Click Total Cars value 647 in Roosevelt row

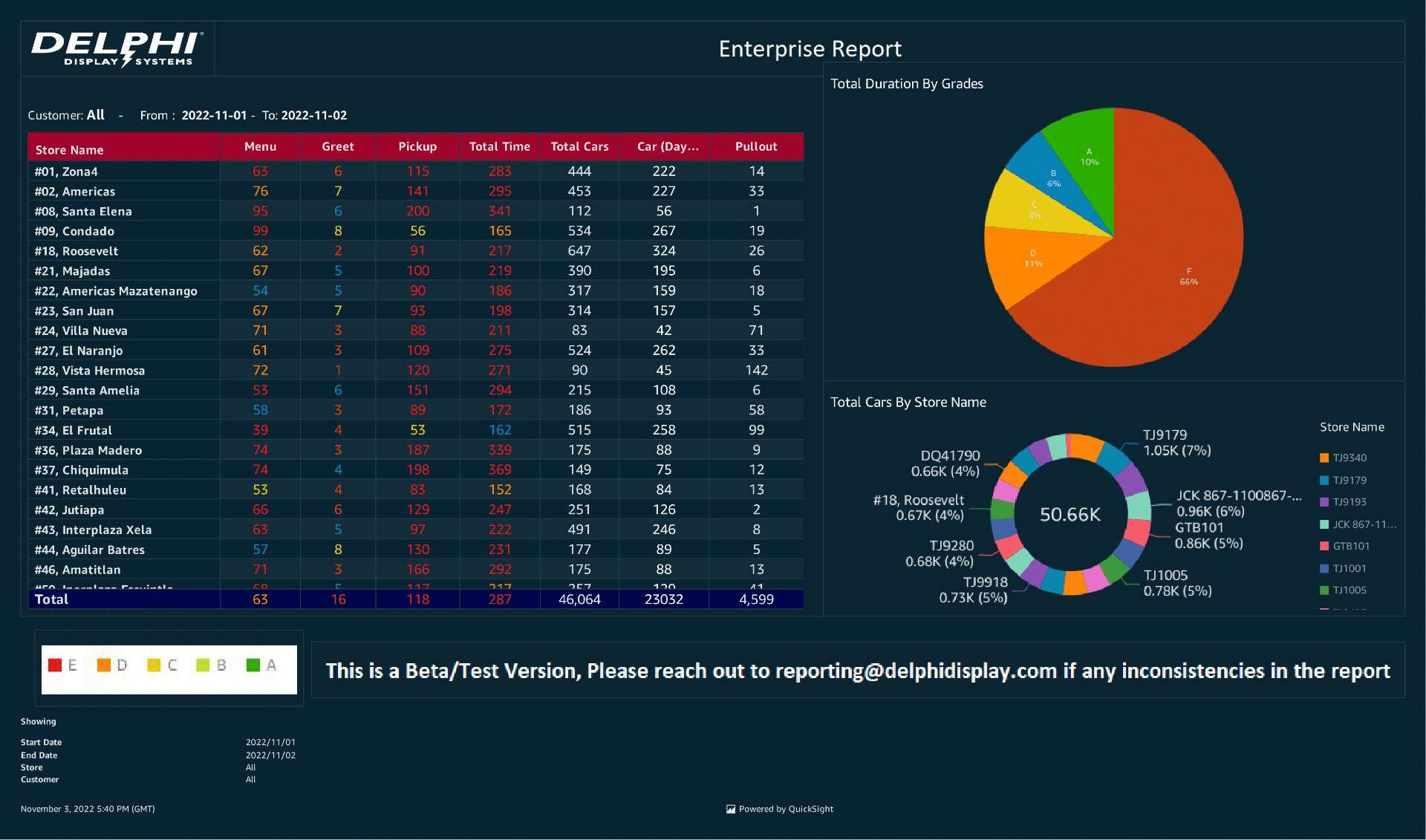(579, 251)
